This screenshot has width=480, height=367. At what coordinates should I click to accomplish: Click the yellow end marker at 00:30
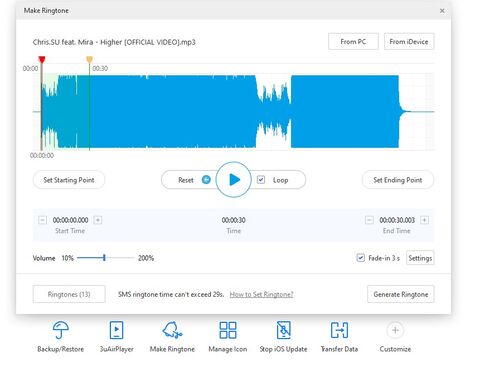click(89, 60)
